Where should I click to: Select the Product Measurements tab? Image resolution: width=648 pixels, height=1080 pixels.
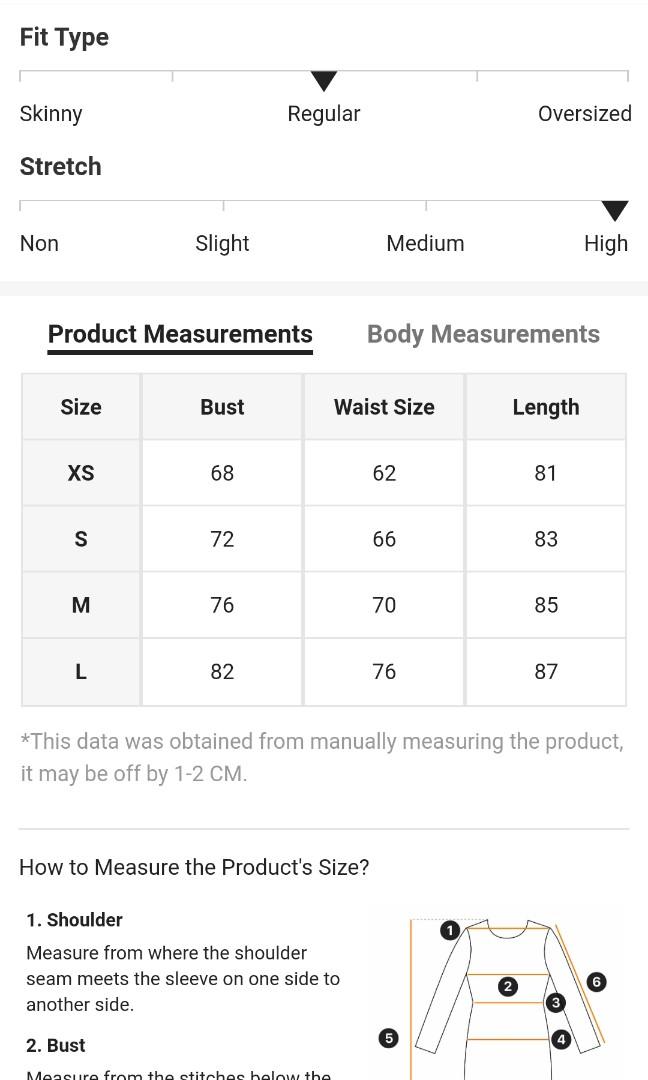click(x=180, y=334)
